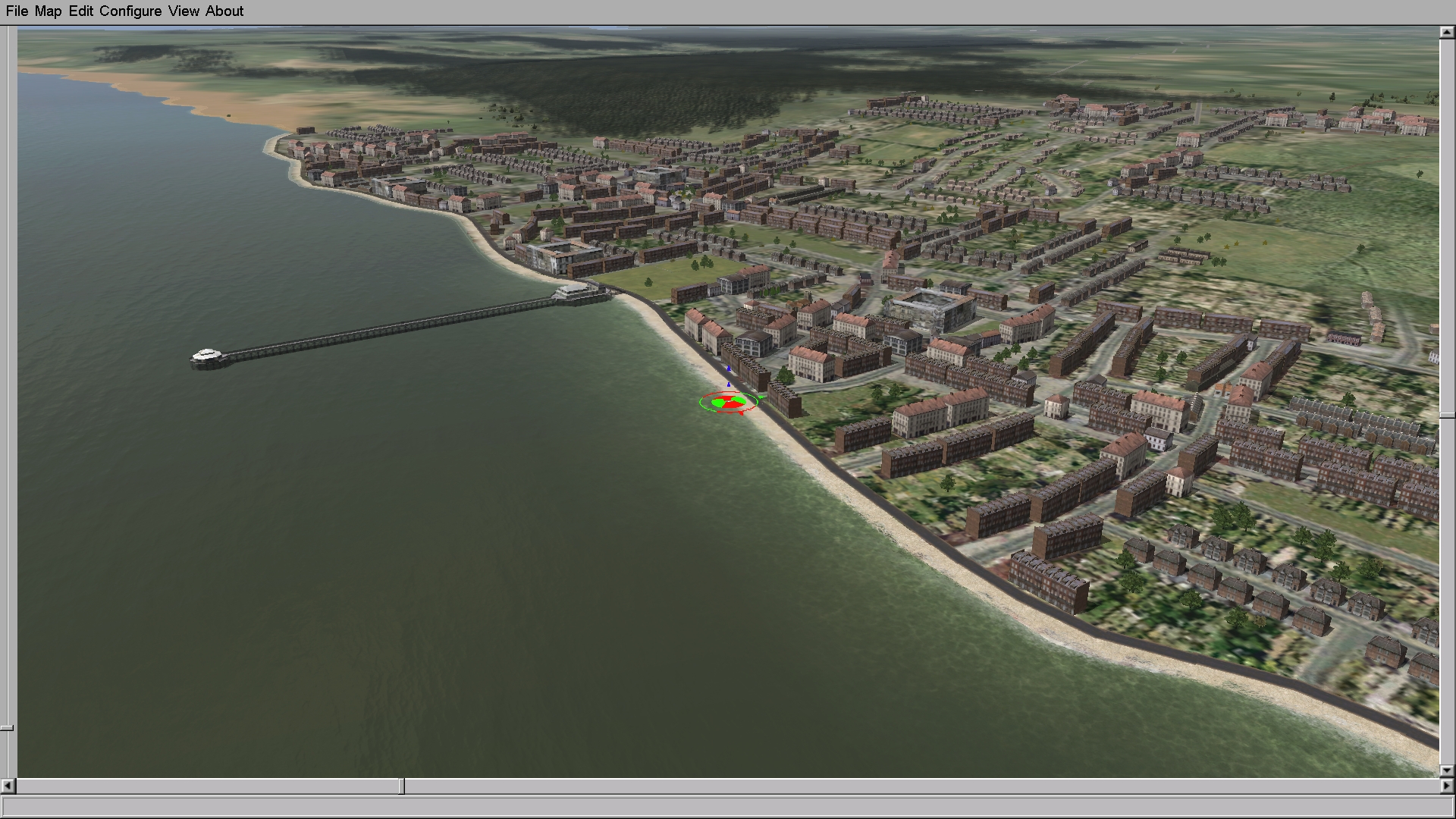This screenshot has height=819, width=1456.
Task: Open the Edit menu
Action: click(x=80, y=11)
